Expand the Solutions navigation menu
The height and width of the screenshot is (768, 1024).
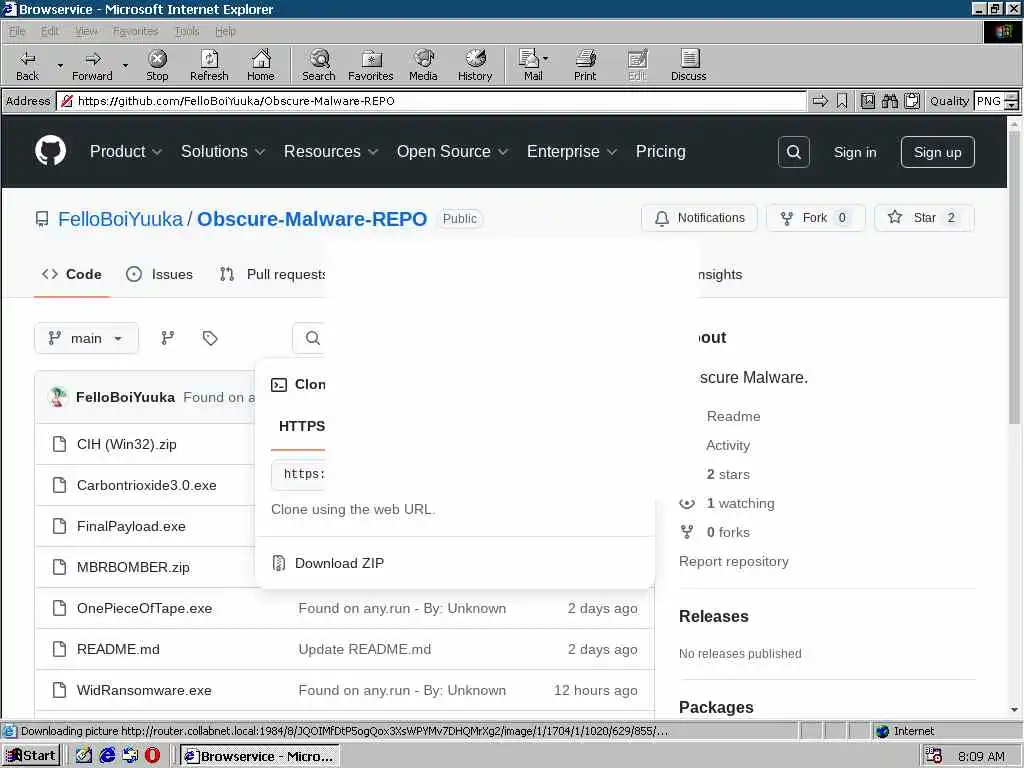(223, 152)
